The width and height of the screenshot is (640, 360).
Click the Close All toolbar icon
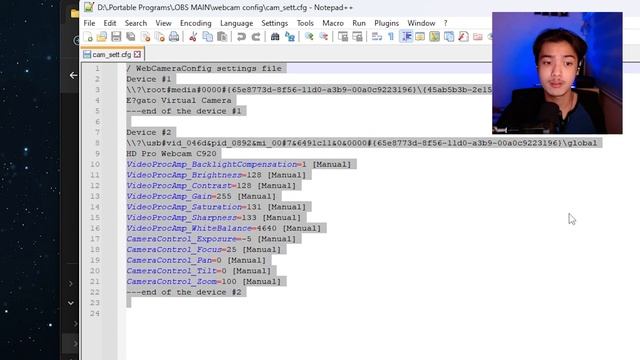[x=160, y=37]
